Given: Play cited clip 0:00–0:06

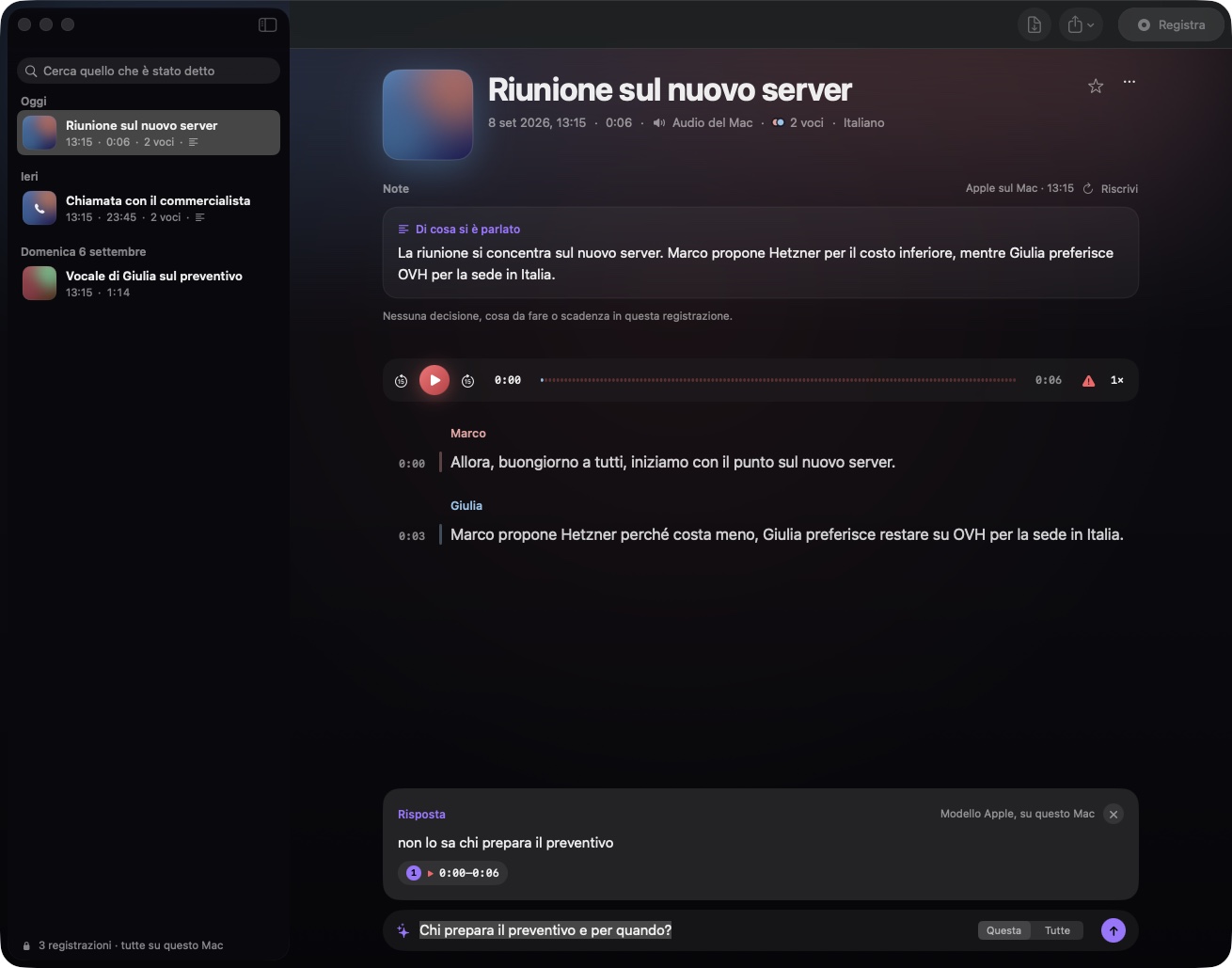Looking at the screenshot, I should pos(453,873).
